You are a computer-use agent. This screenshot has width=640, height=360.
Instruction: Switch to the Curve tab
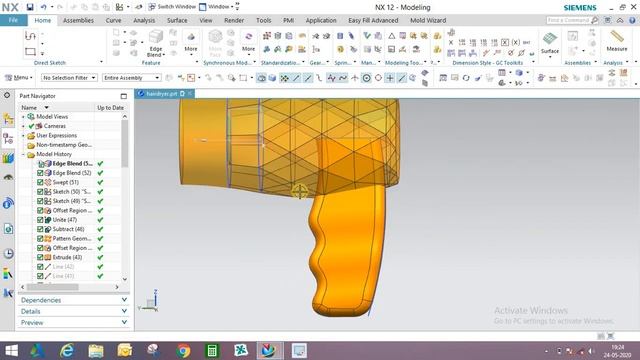(113, 20)
